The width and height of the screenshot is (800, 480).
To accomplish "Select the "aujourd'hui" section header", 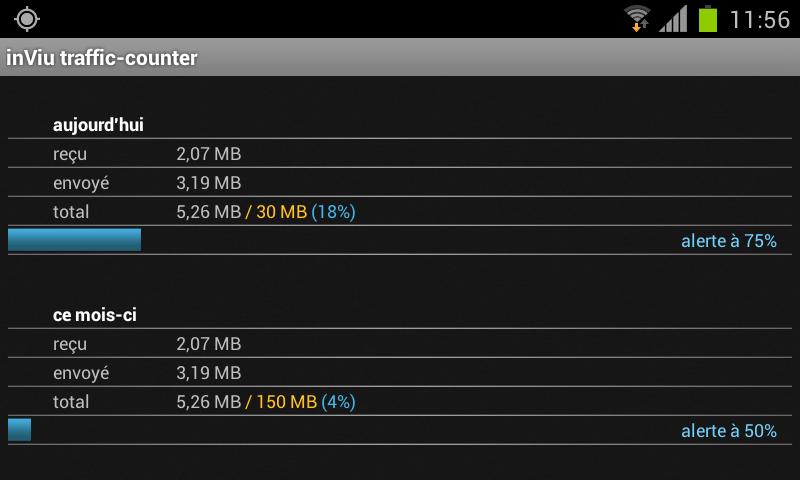I will [98, 125].
